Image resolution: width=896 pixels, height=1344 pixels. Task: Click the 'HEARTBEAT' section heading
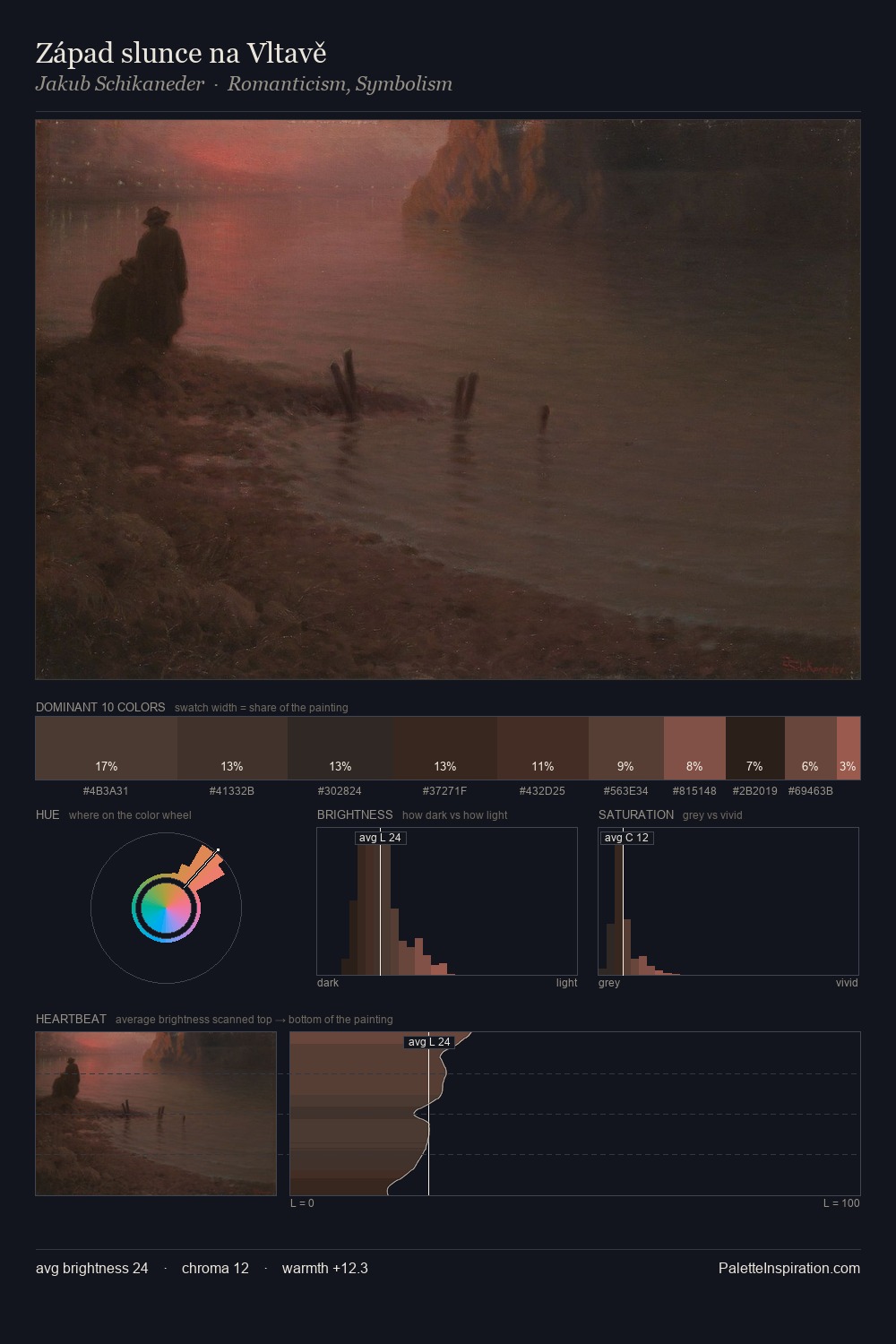click(71, 1019)
